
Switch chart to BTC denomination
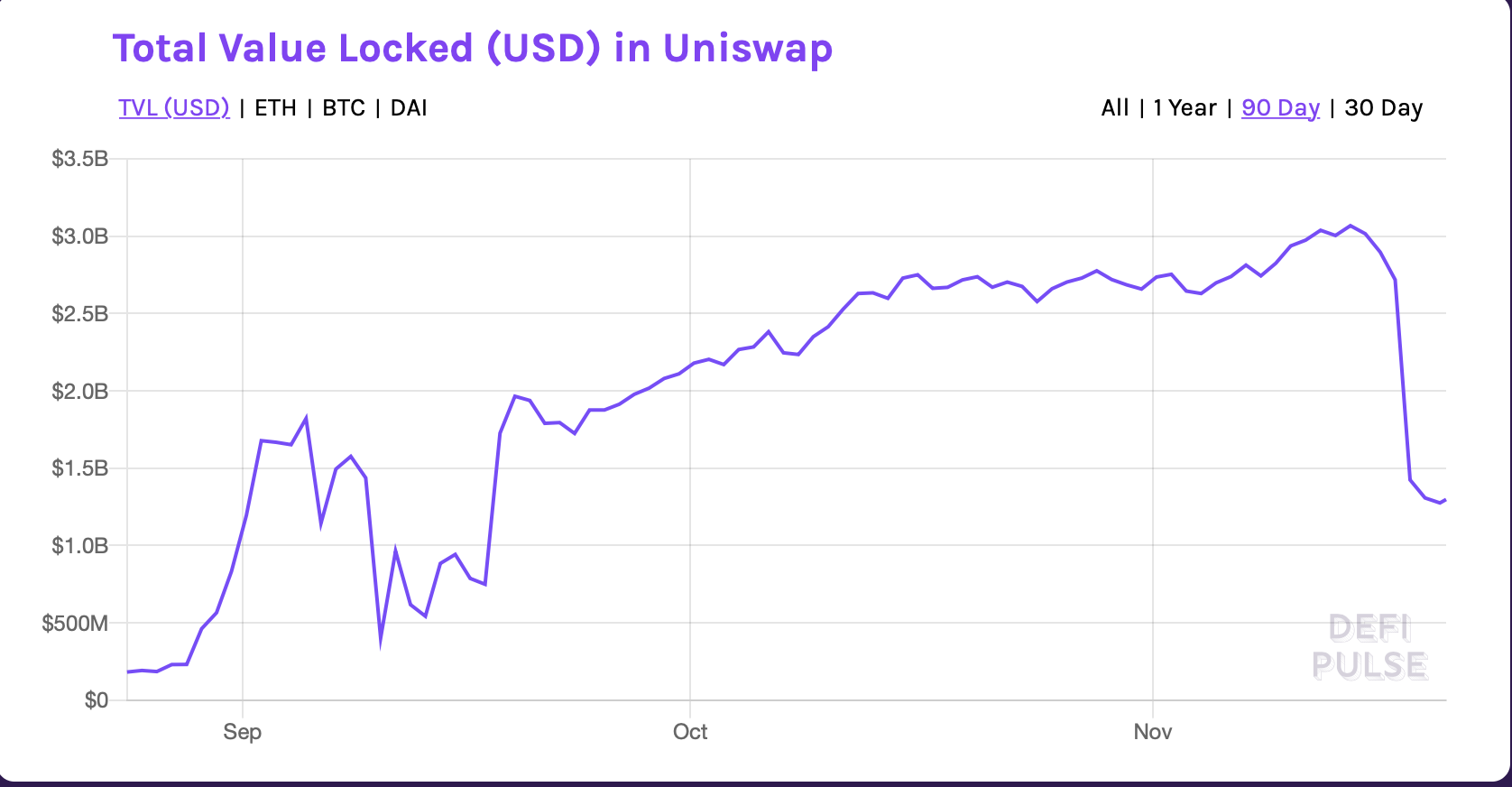344,107
